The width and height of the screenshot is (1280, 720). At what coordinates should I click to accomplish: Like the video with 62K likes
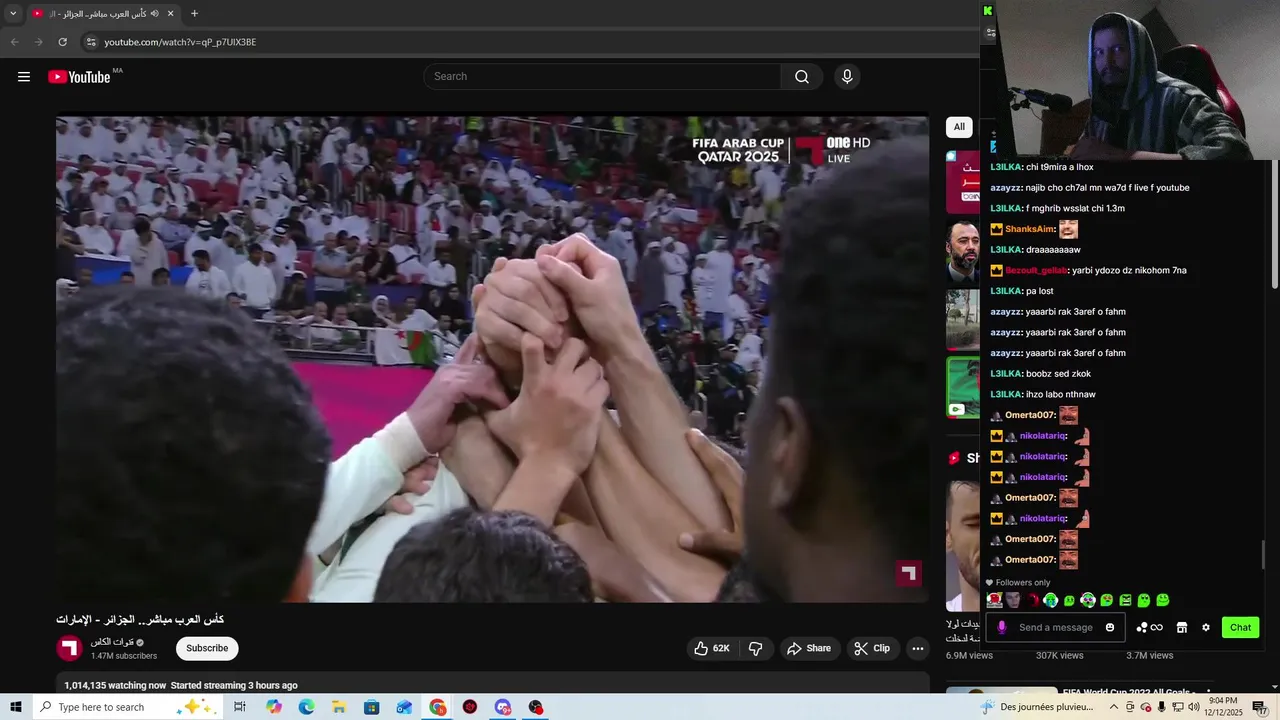(712, 648)
